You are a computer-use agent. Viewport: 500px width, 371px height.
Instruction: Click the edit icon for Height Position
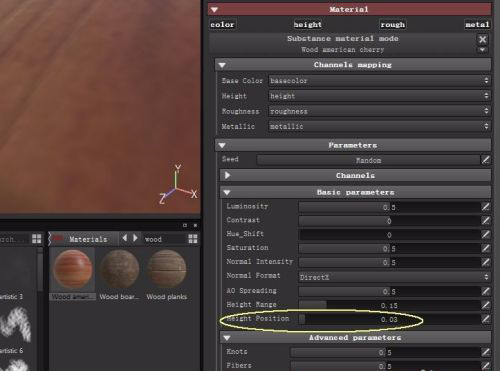tap(485, 319)
